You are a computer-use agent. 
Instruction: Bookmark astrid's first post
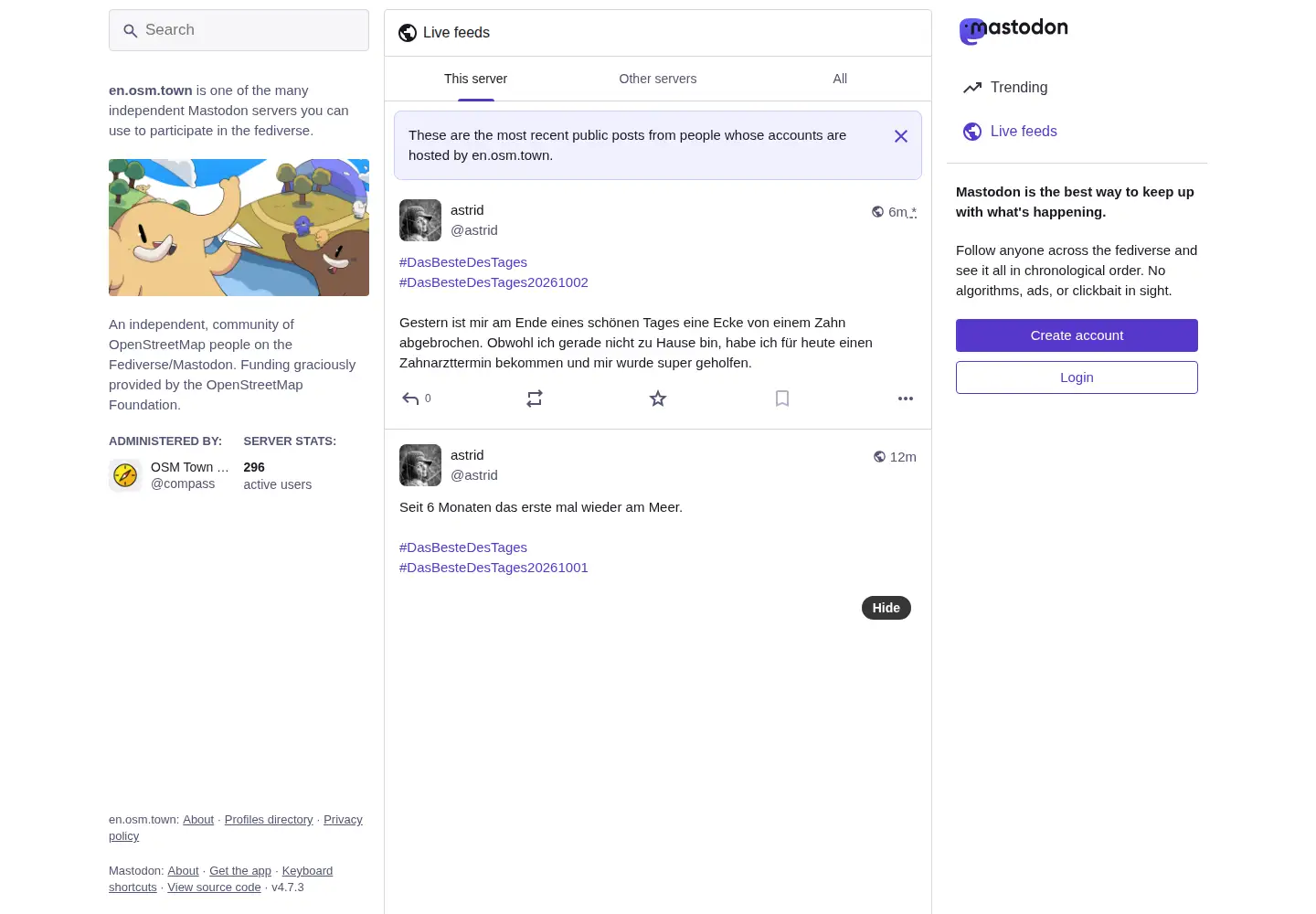click(782, 399)
